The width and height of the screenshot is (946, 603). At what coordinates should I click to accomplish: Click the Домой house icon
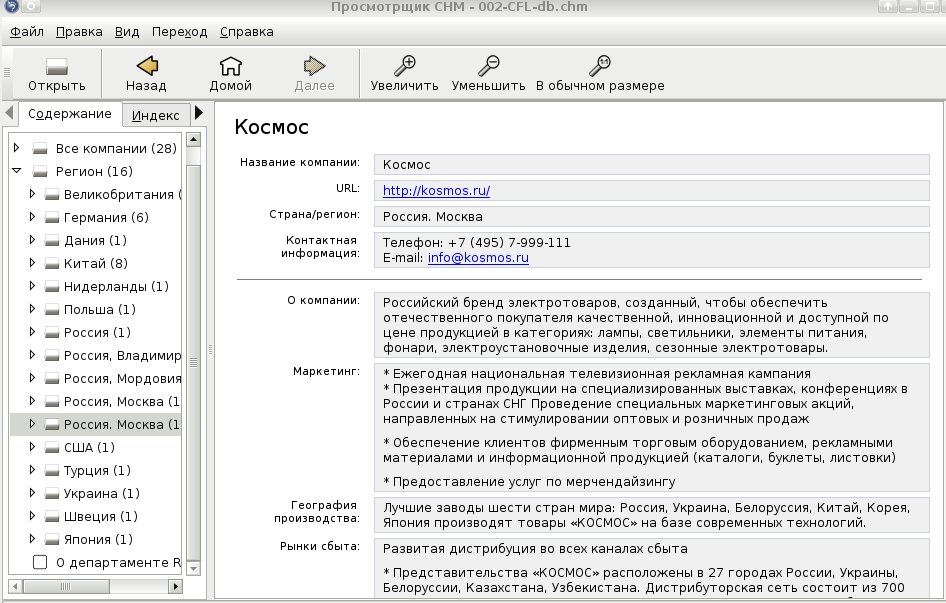pyautogui.click(x=230, y=65)
